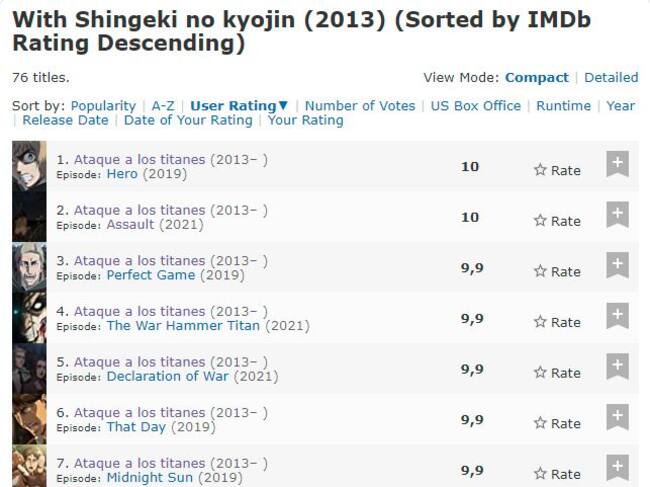650x487 pixels.
Task: Open the Hero episode thumbnail image
Action: pyautogui.click(x=29, y=166)
